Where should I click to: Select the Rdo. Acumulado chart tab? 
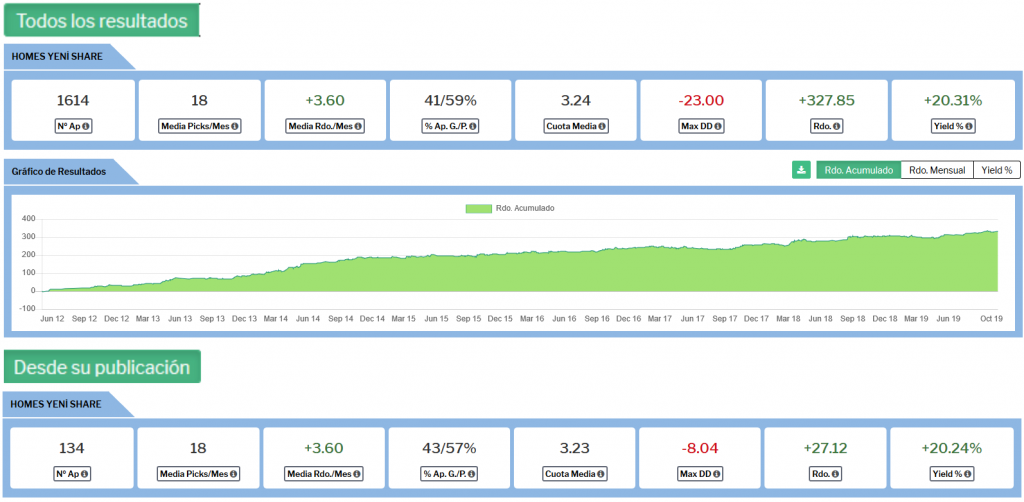[x=858, y=170]
